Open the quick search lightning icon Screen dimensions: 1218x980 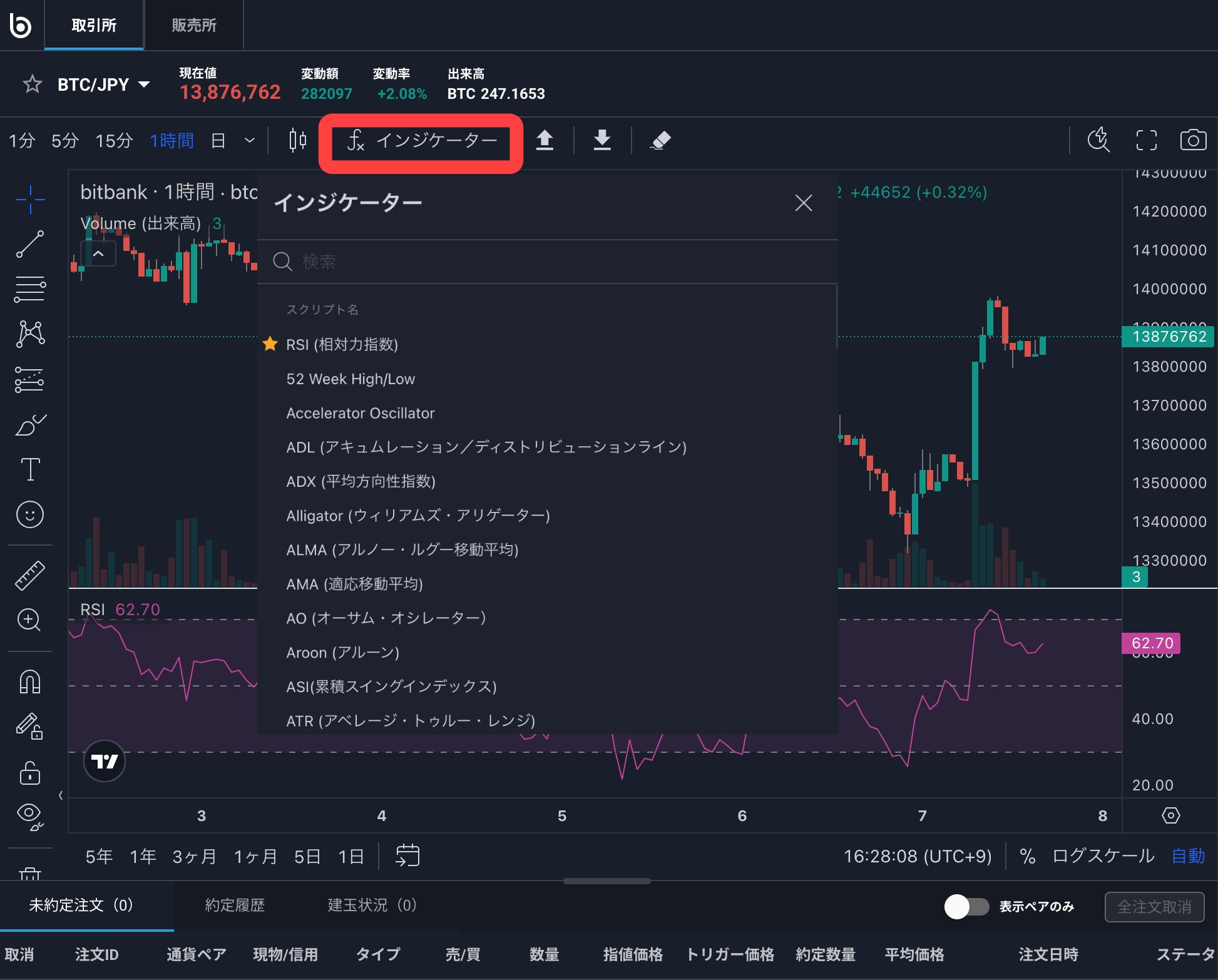(1098, 140)
